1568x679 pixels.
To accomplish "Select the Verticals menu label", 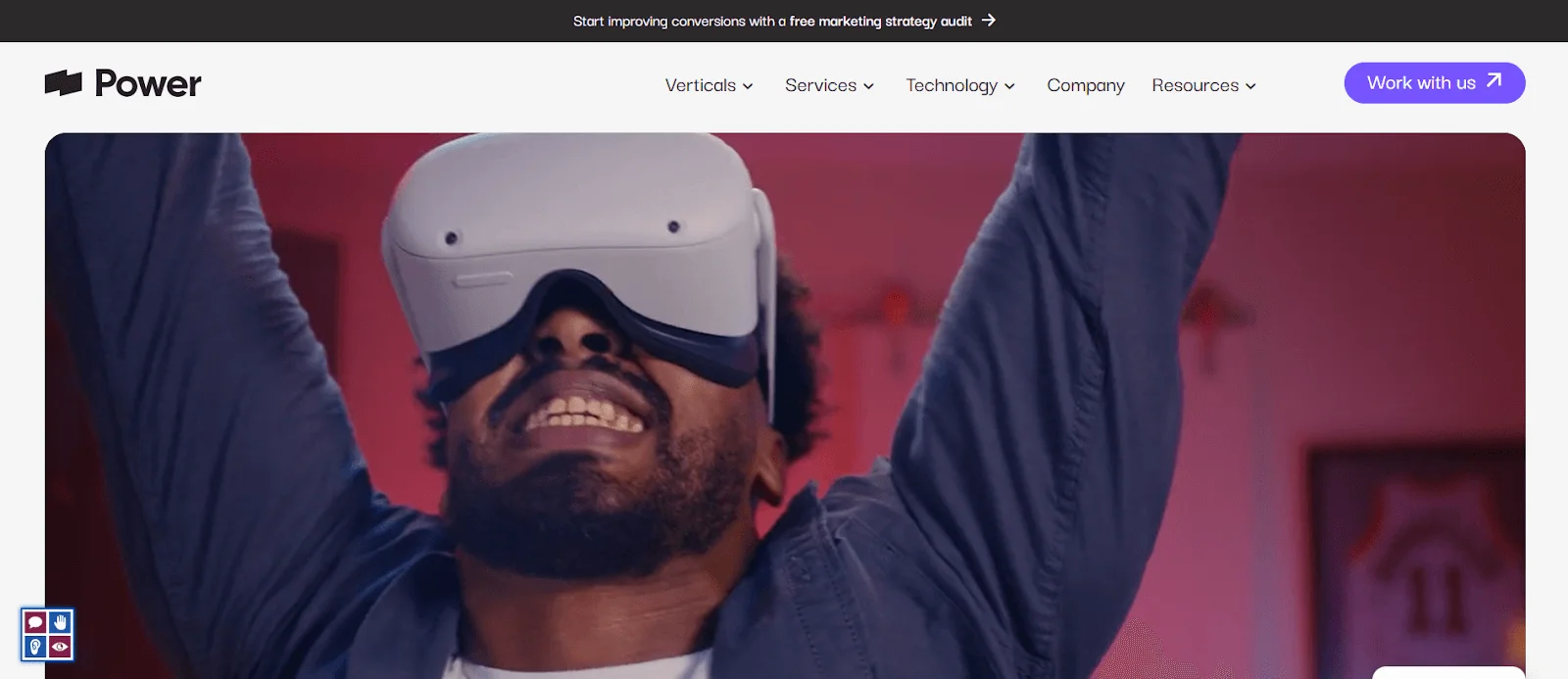I will point(700,85).
